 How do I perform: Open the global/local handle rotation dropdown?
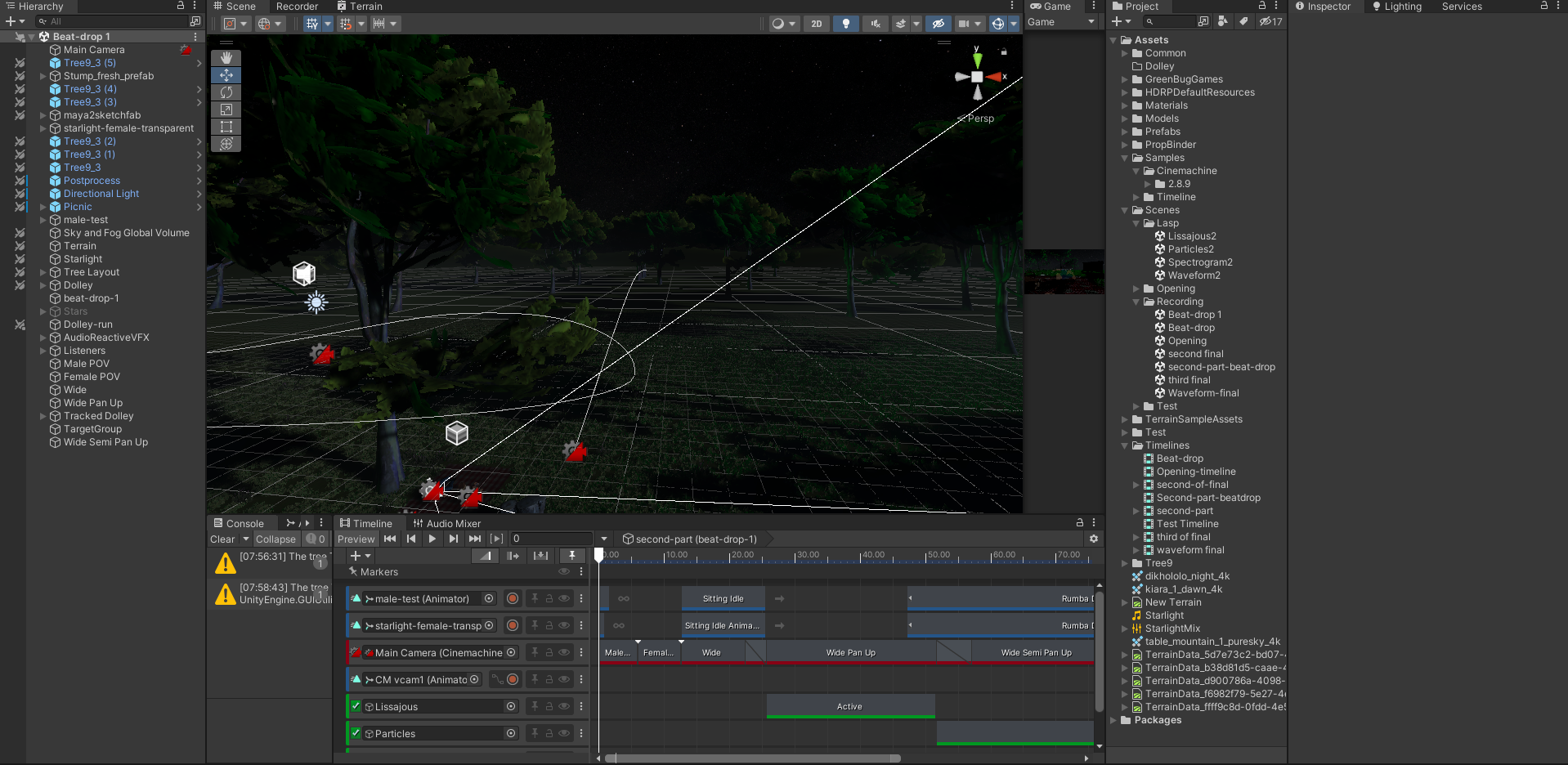270,24
